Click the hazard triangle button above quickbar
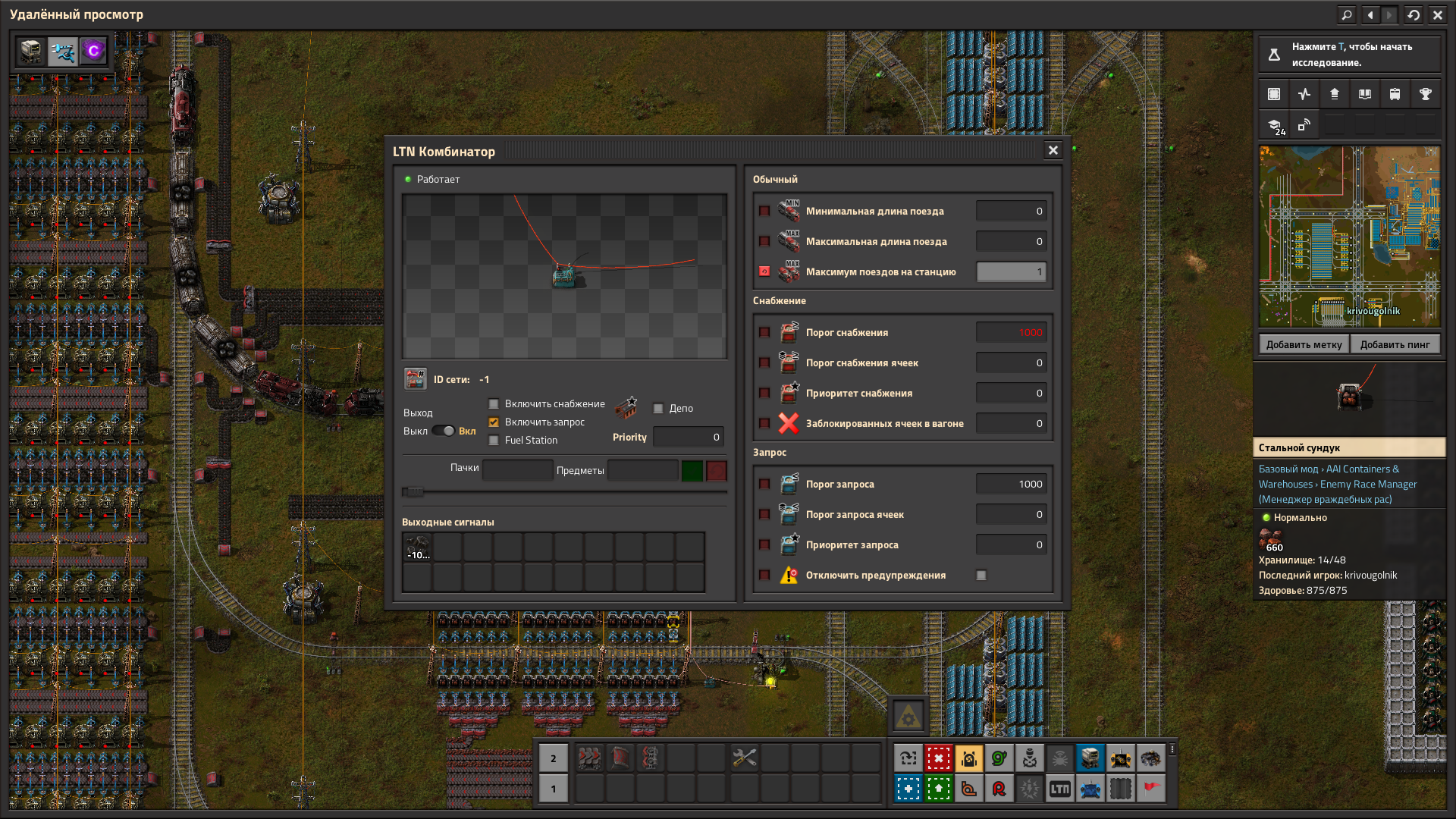The image size is (1456, 819). click(x=908, y=715)
